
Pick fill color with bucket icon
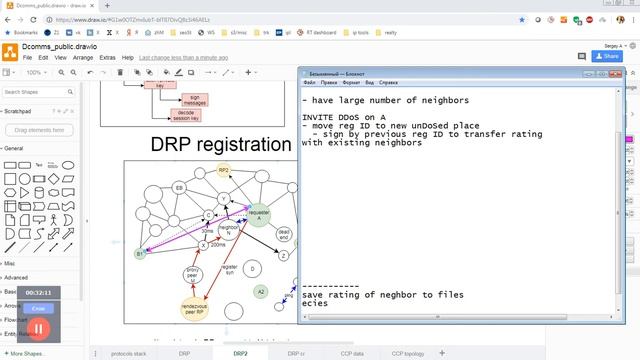(167, 72)
